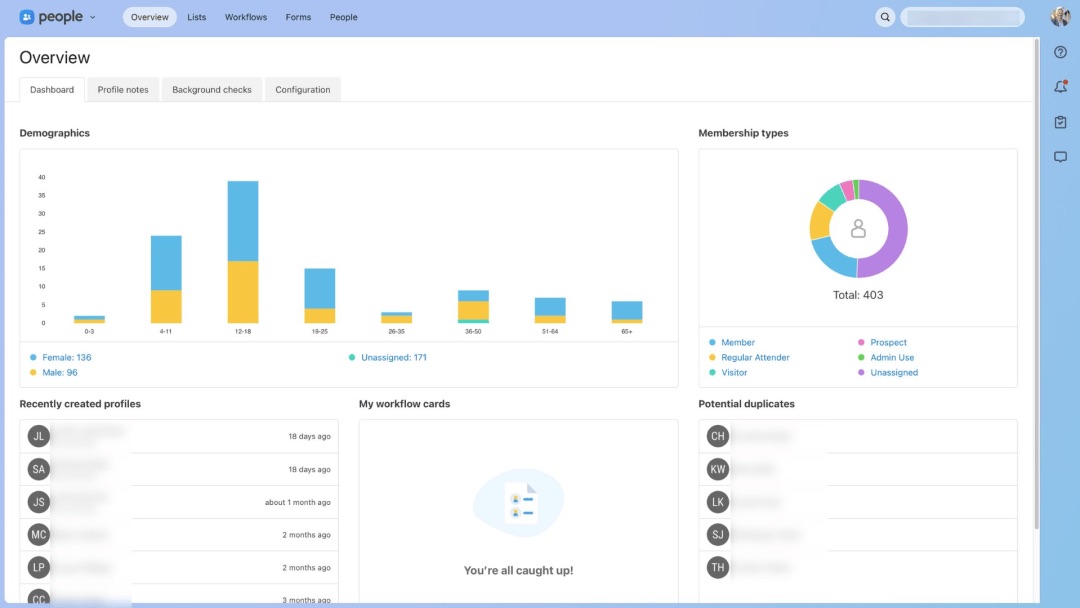This screenshot has height=608, width=1080.
Task: Switch to the Background checks tab
Action: coord(211,90)
